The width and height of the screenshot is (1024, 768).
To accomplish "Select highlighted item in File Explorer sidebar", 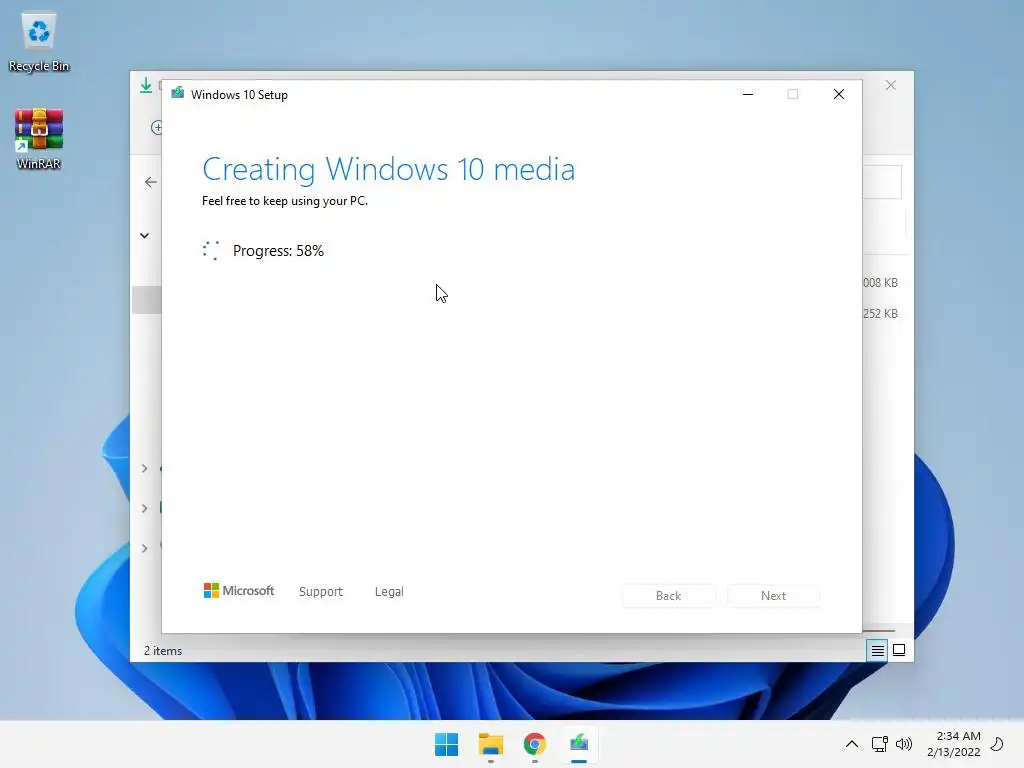I will point(147,300).
